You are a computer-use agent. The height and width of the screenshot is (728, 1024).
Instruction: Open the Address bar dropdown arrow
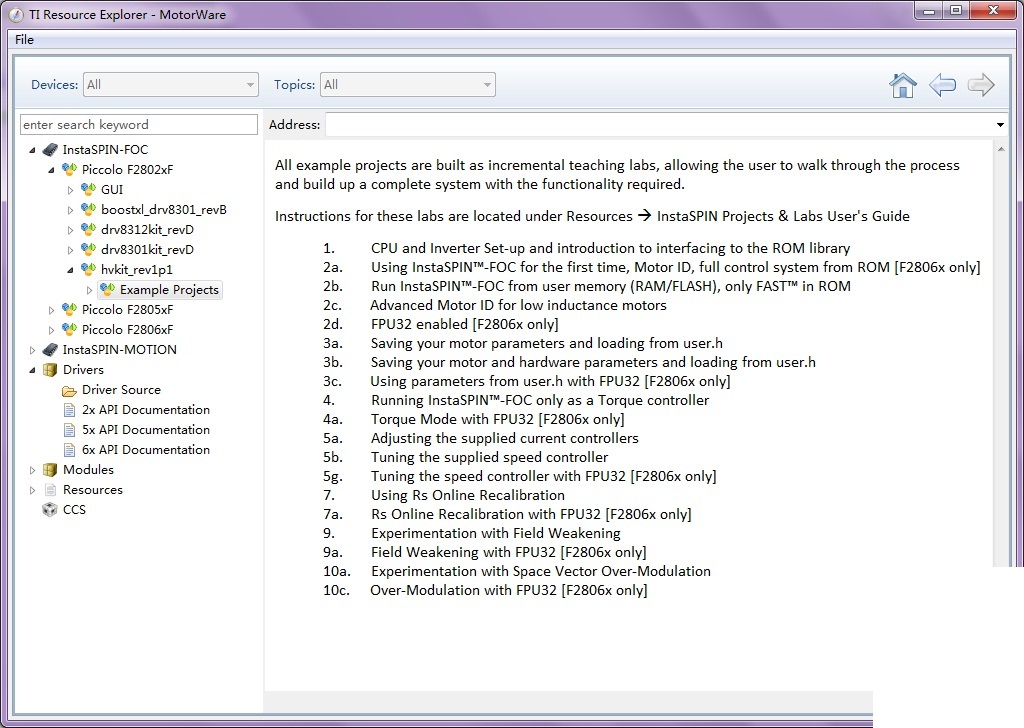click(x=1000, y=125)
